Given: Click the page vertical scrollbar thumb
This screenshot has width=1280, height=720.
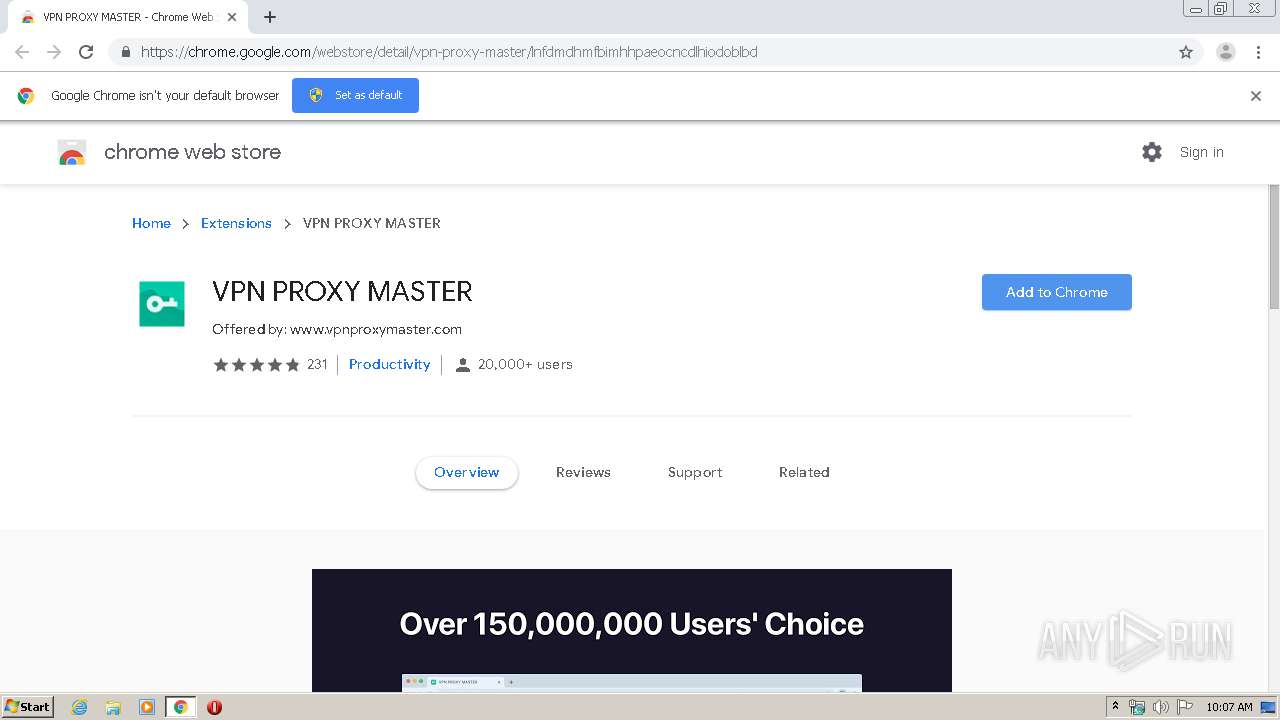Looking at the screenshot, I should pyautogui.click(x=1274, y=247).
